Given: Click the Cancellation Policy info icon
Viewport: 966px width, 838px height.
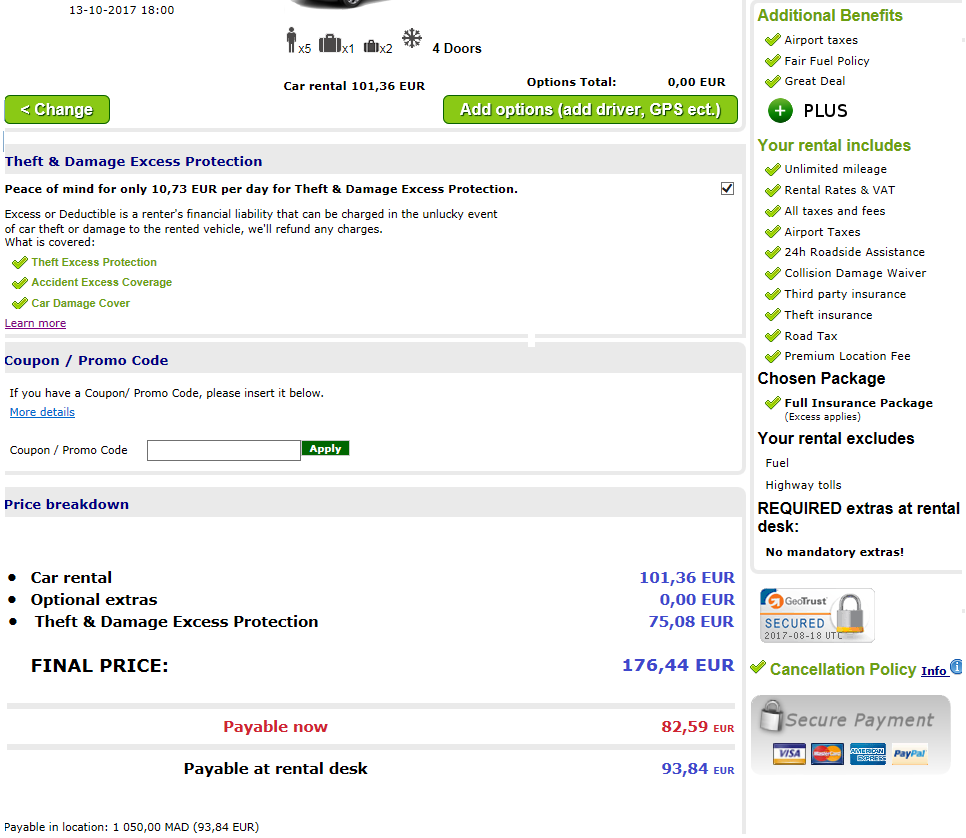Looking at the screenshot, I should (956, 667).
